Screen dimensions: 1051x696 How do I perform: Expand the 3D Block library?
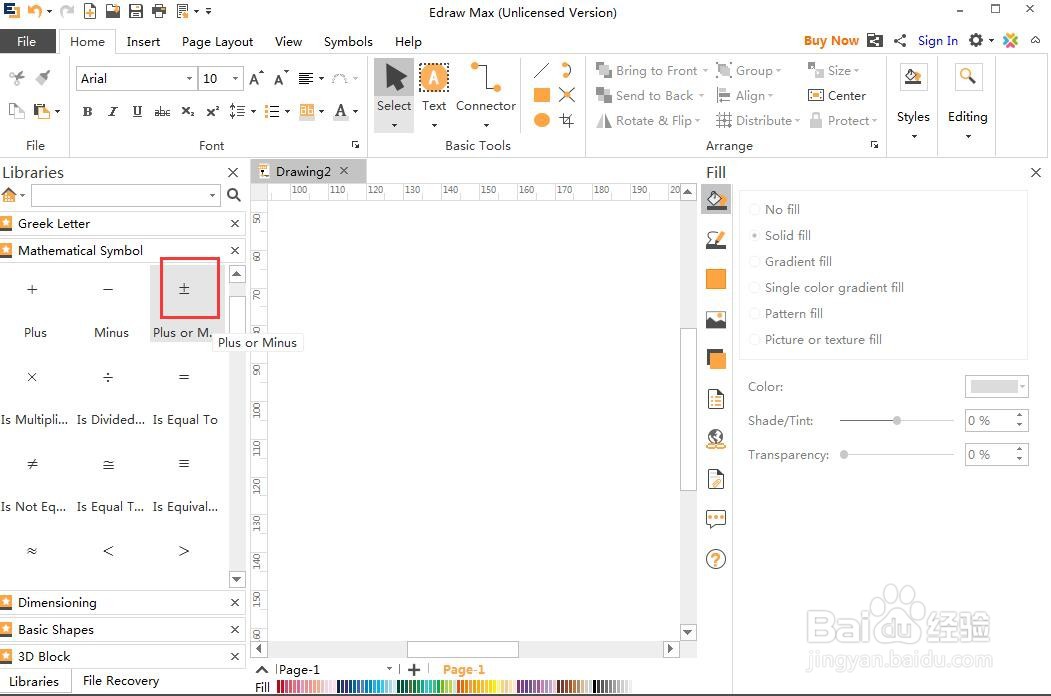tap(121, 656)
